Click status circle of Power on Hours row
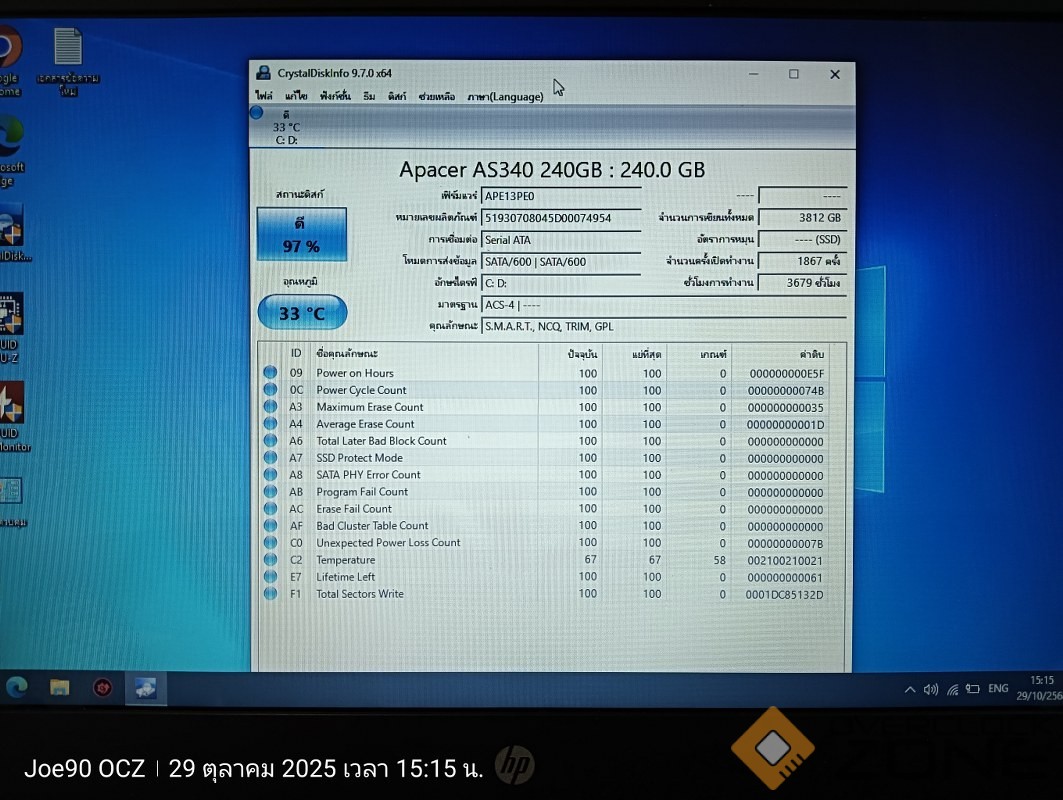Viewport: 1063px width, 800px height. point(270,372)
